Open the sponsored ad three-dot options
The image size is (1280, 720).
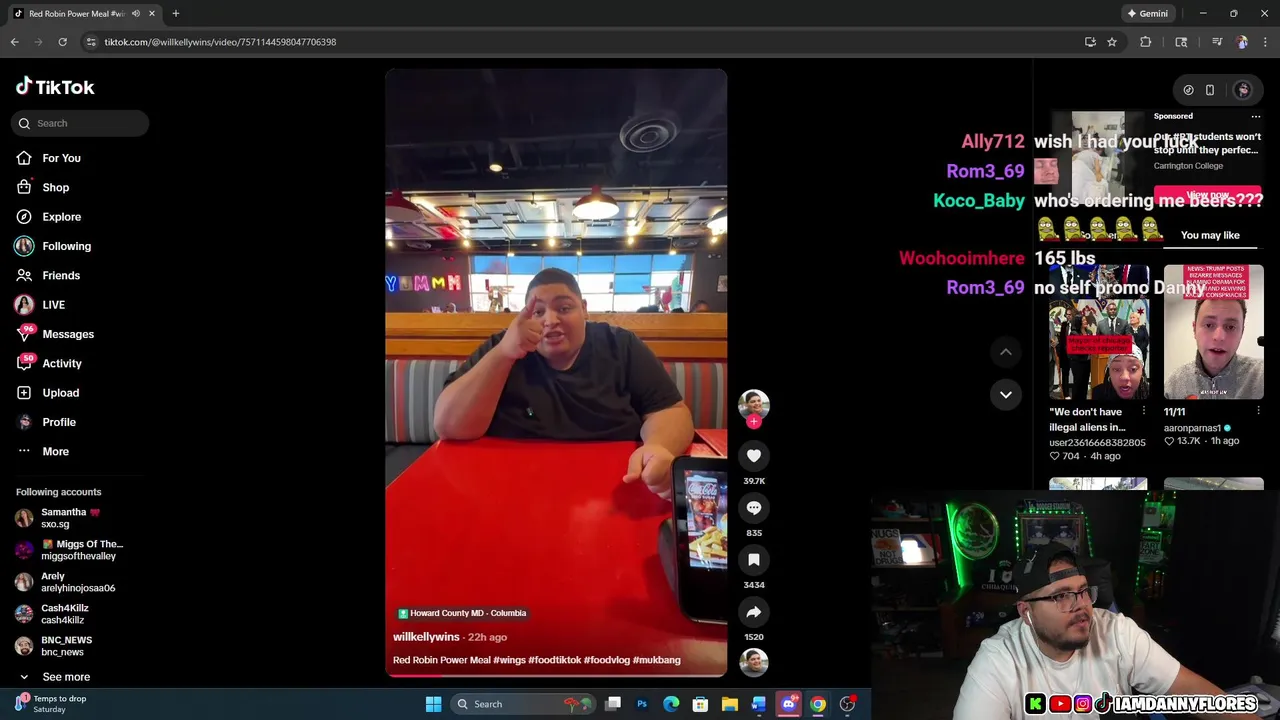coord(1256,116)
